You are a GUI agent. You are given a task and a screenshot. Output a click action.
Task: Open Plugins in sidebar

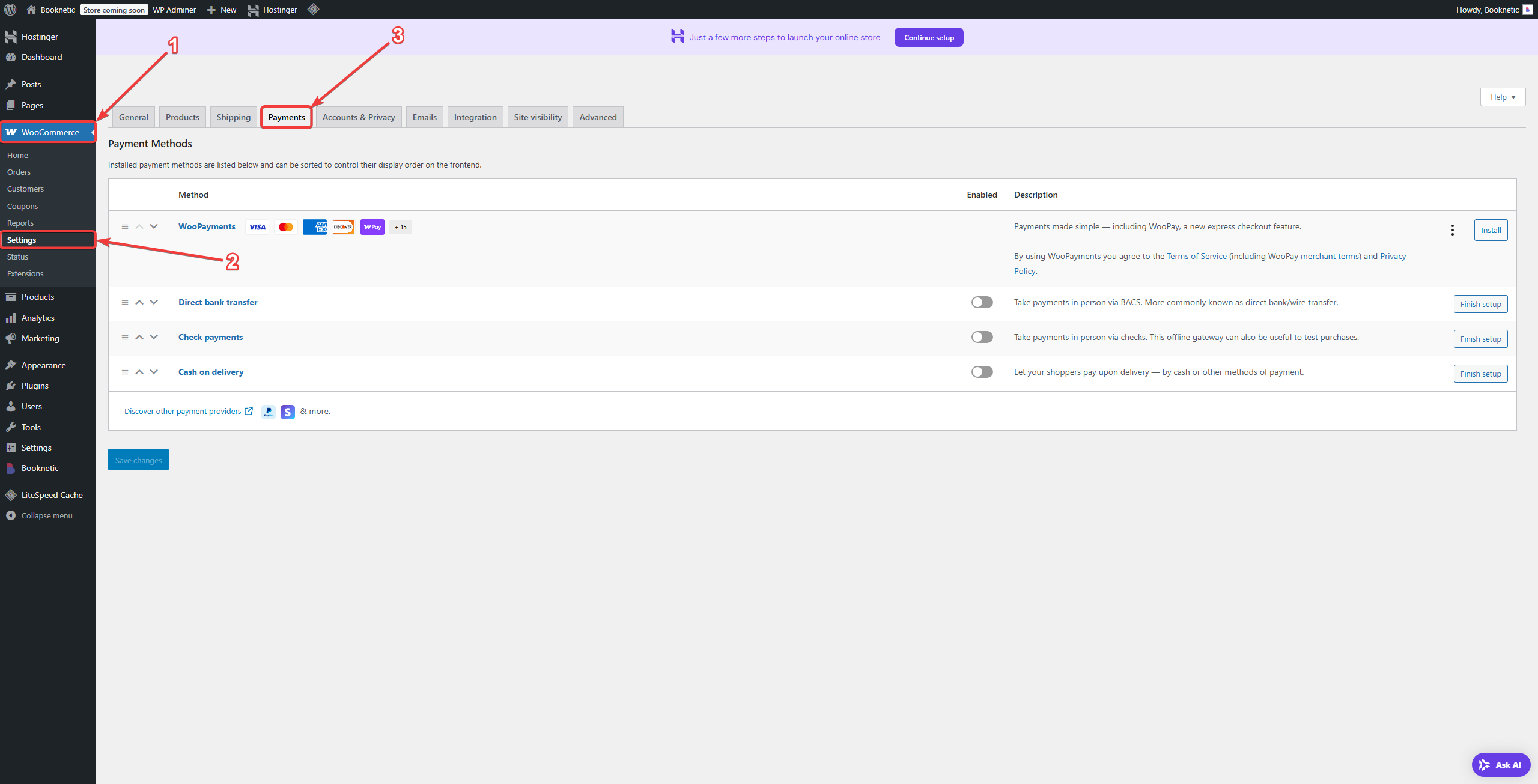[x=48, y=386]
